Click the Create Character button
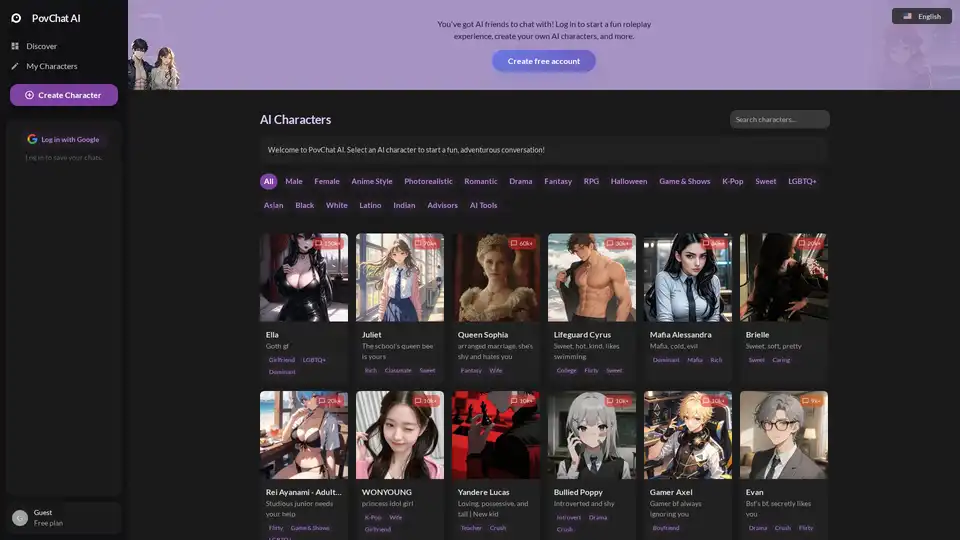 pyautogui.click(x=64, y=95)
